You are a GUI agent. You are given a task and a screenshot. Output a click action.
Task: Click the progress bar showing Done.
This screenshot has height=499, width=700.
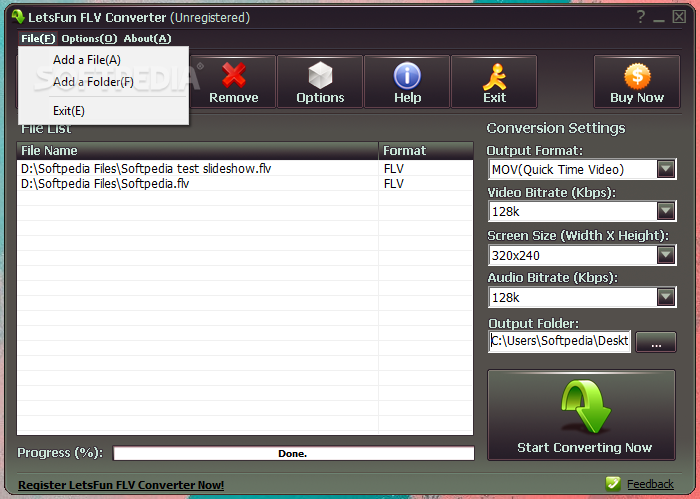pyautogui.click(x=293, y=453)
